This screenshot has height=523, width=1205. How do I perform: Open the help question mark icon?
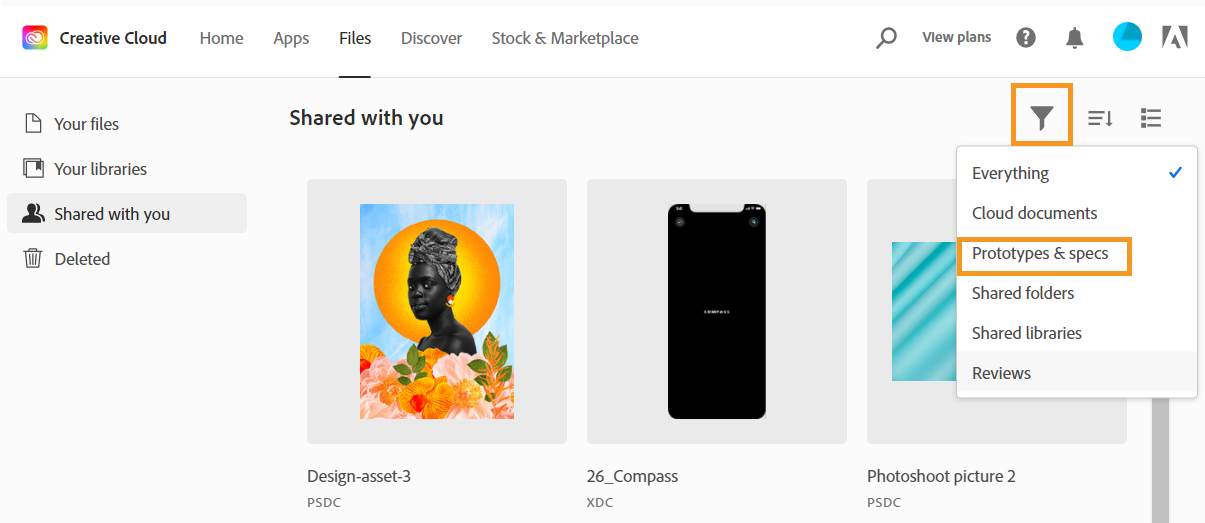click(1026, 38)
